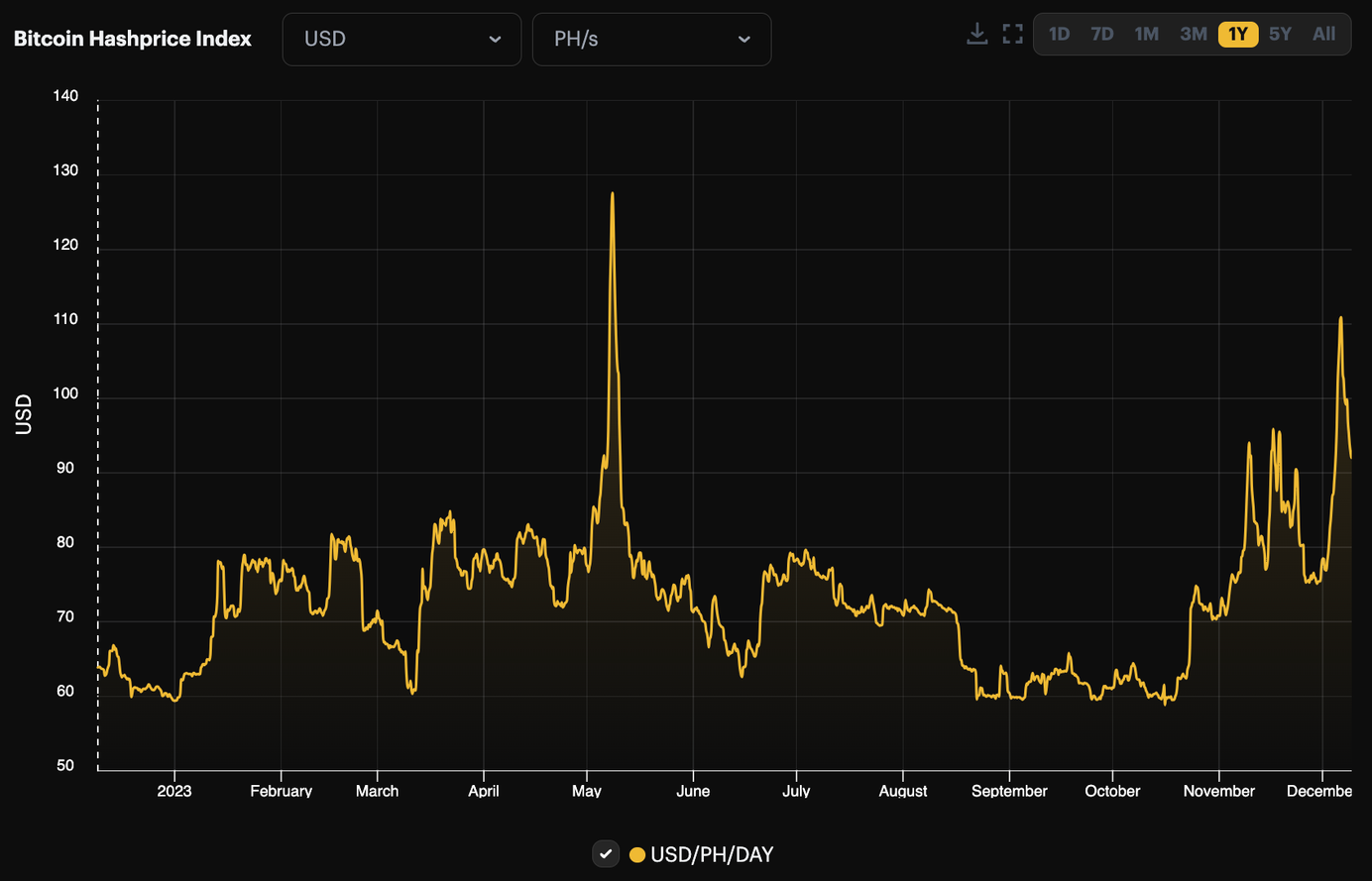Click the chevron on the USD selector
Image resolution: width=1372 pixels, height=881 pixels.
(496, 39)
